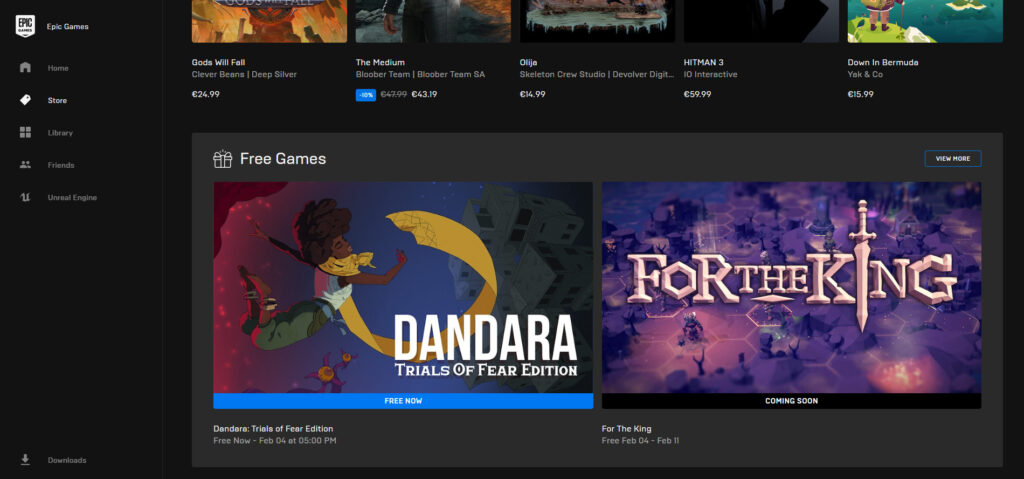The width and height of the screenshot is (1024, 479).
Task: Click the For The King title text
Action: [x=626, y=429]
